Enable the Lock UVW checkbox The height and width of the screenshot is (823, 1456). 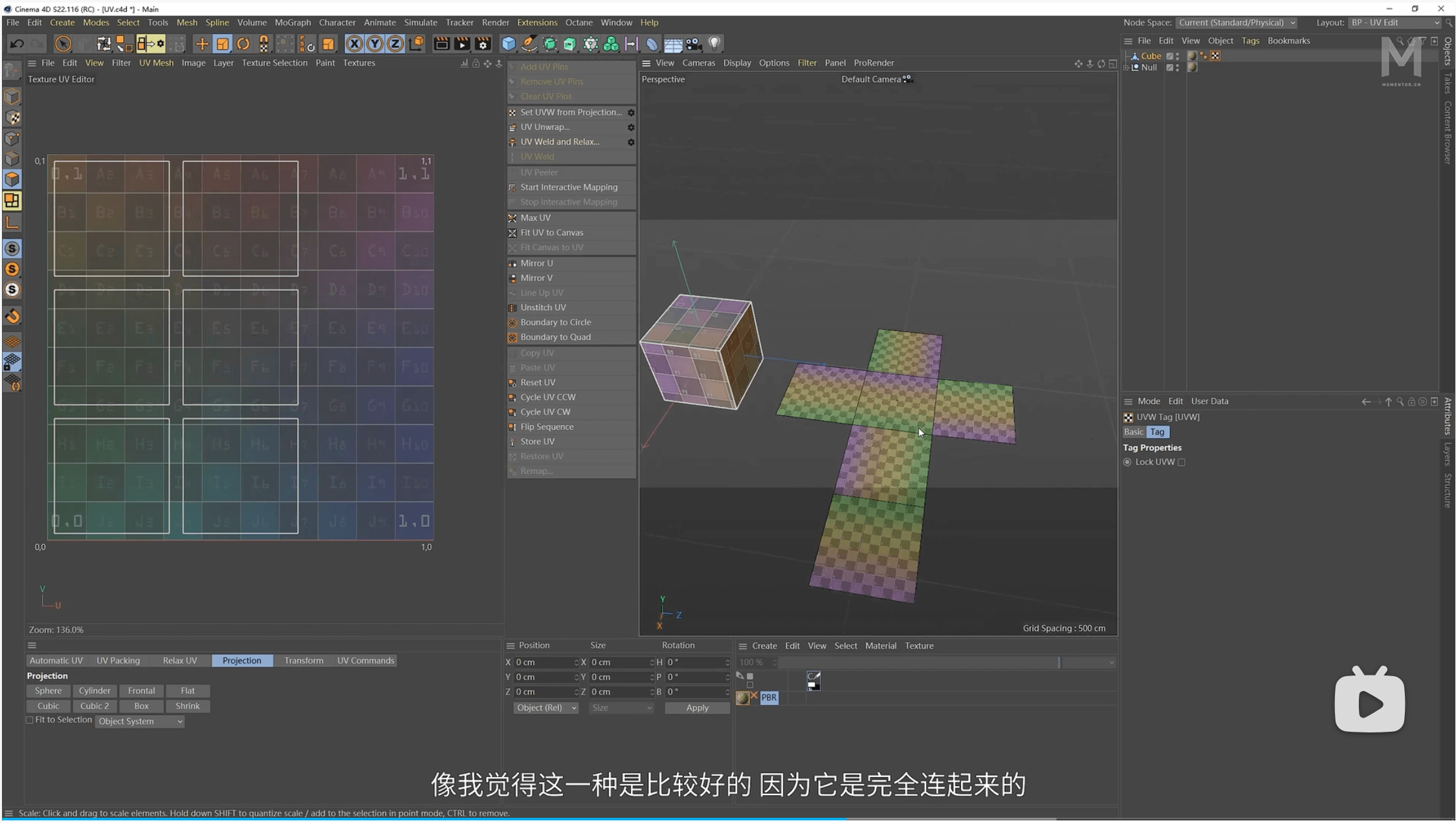[1182, 462]
